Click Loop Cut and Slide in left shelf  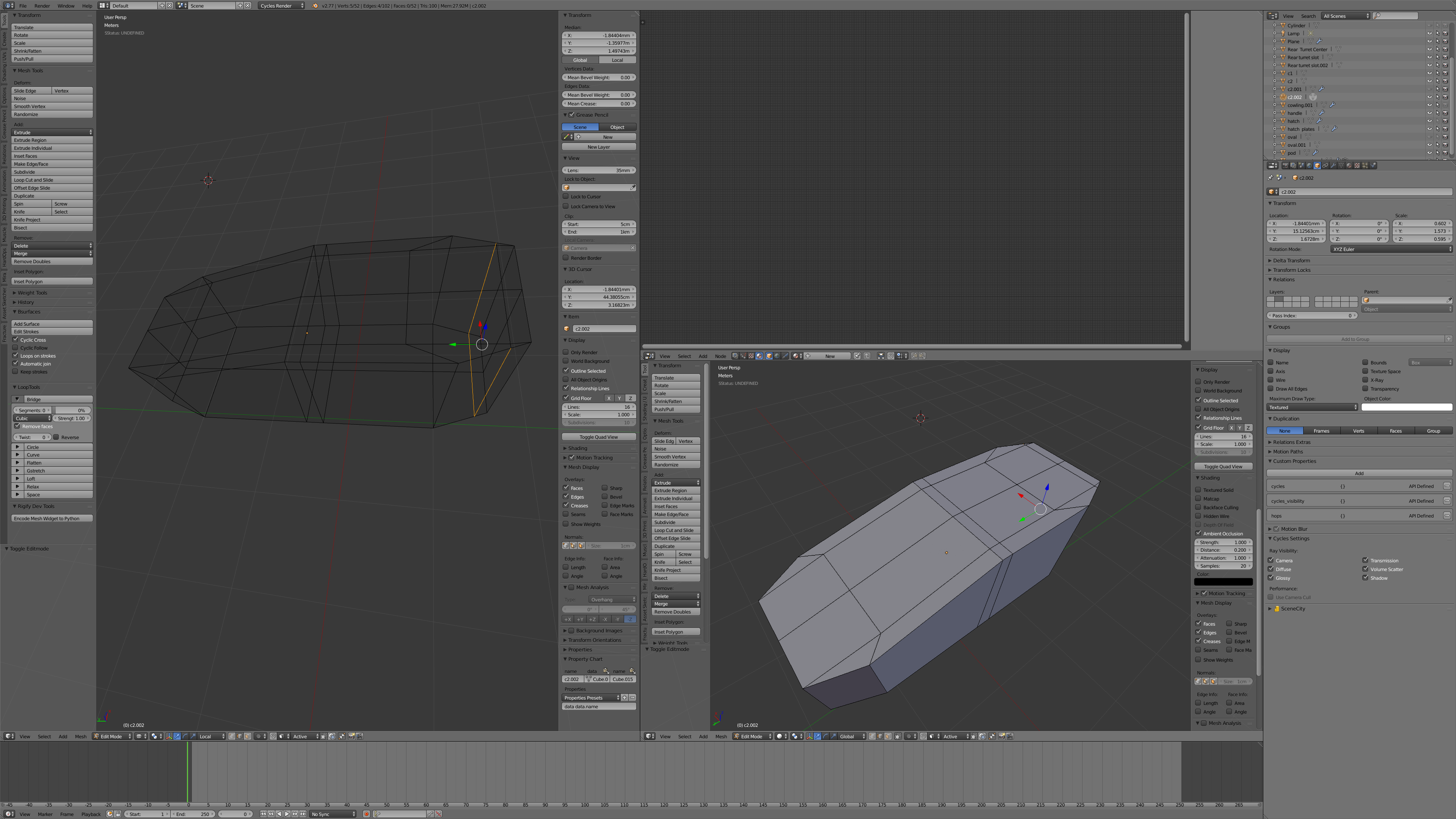tap(52, 180)
